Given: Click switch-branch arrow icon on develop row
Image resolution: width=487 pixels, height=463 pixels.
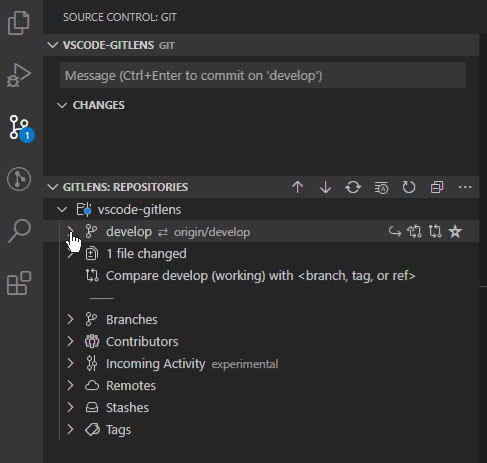Looking at the screenshot, I should point(395,231).
